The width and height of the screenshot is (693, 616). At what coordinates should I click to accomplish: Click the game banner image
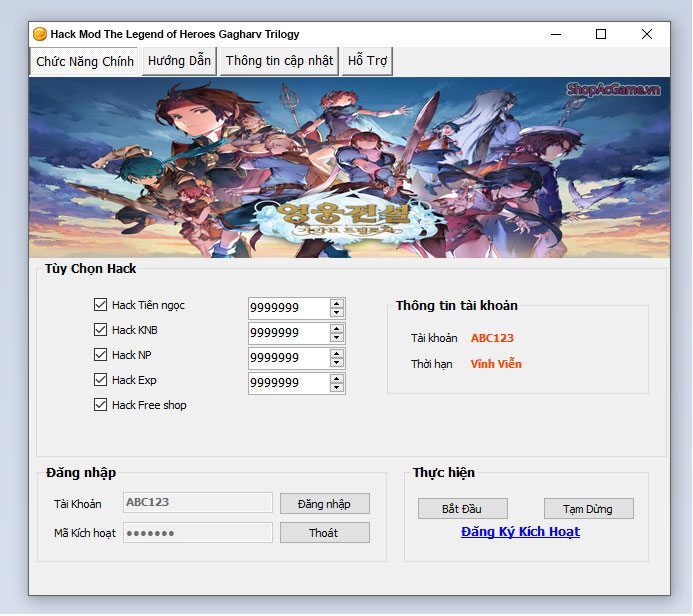click(349, 167)
